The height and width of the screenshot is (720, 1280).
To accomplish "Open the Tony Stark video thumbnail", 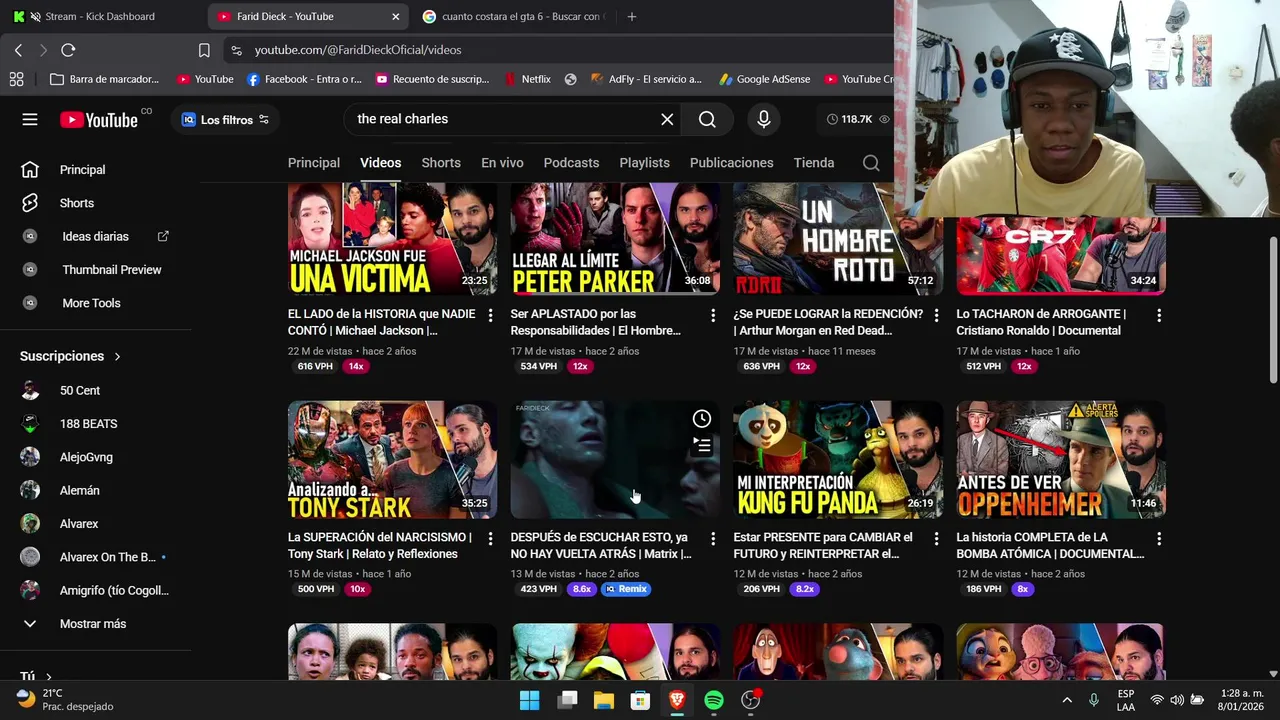I will pos(392,460).
